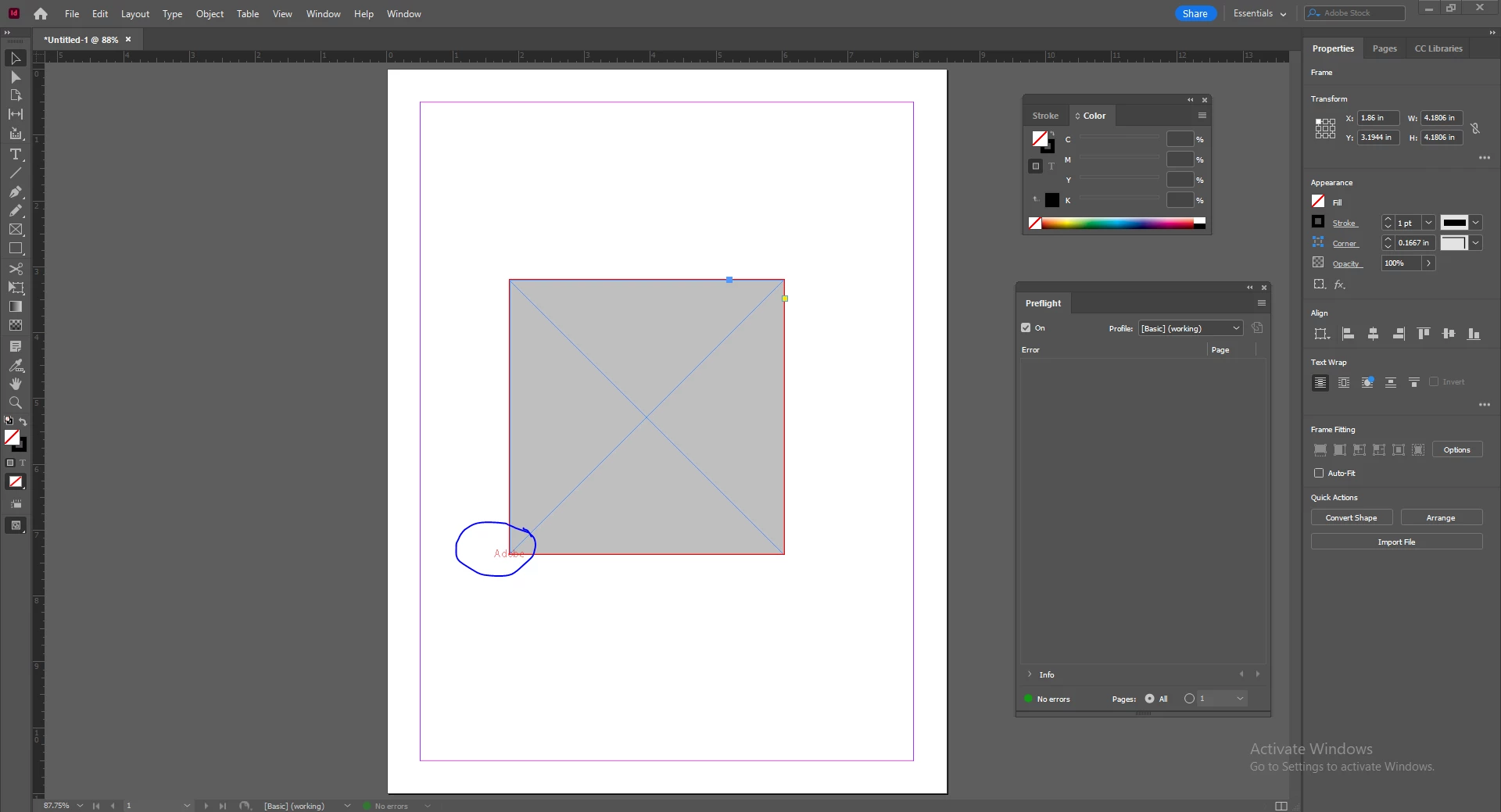Click the embed profile icon in Preflight

point(1257,328)
